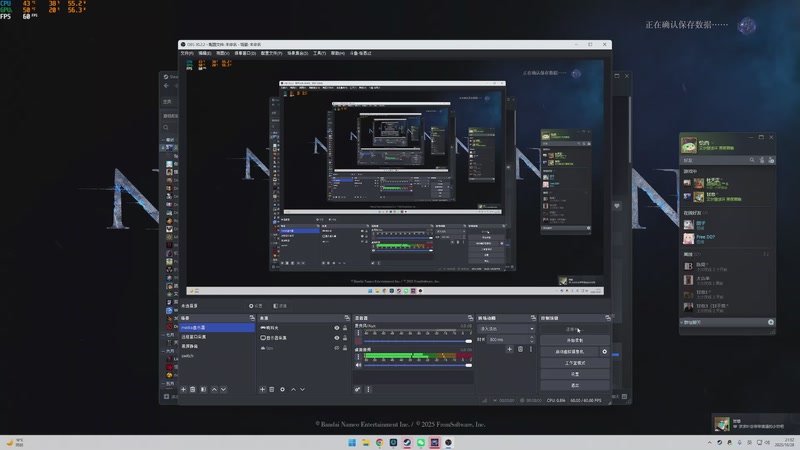Remove selected scene with Scenes trash icon
The image size is (800, 450).
pyautogui.click(x=193, y=389)
